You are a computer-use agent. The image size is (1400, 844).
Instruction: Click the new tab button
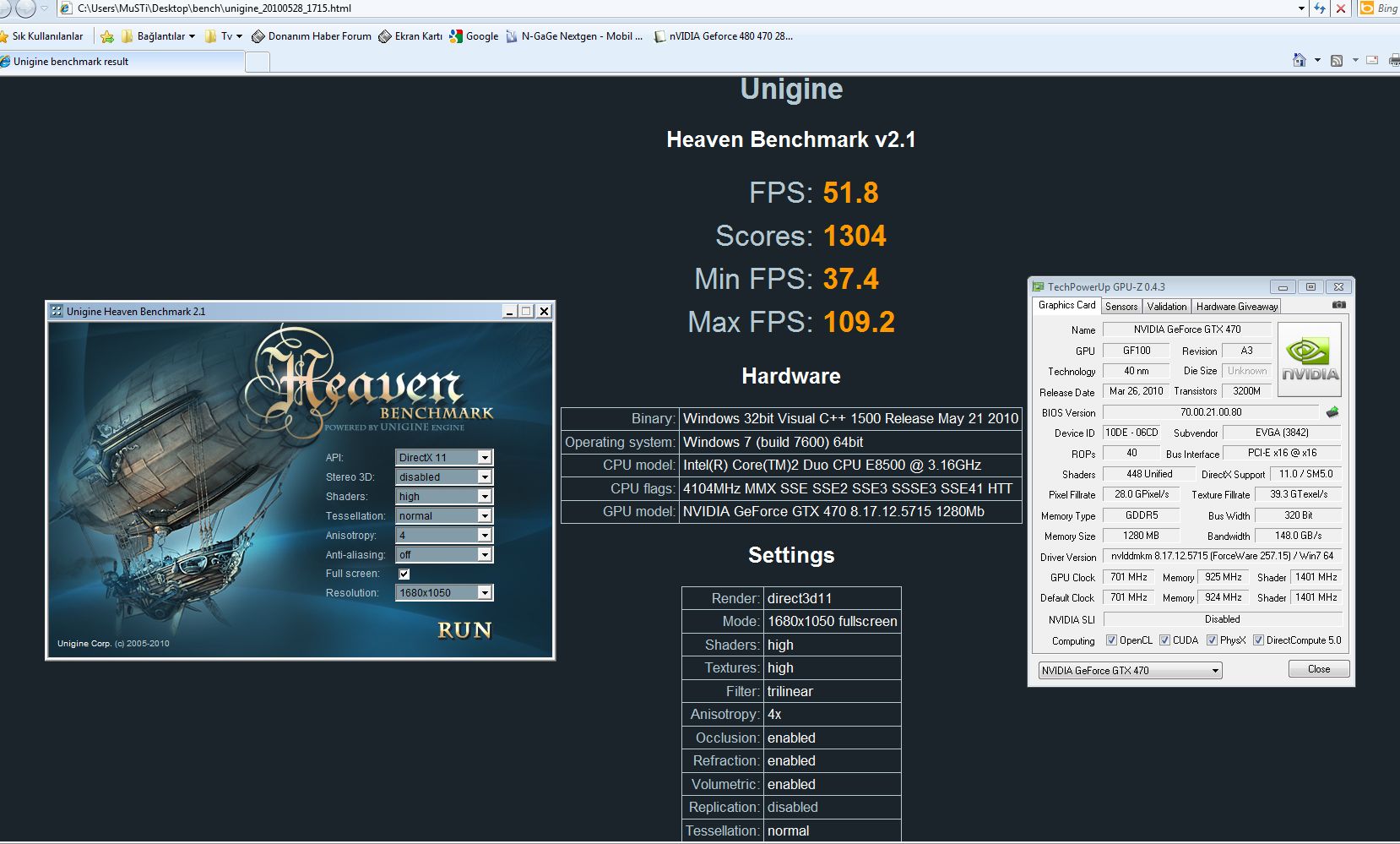point(258,62)
